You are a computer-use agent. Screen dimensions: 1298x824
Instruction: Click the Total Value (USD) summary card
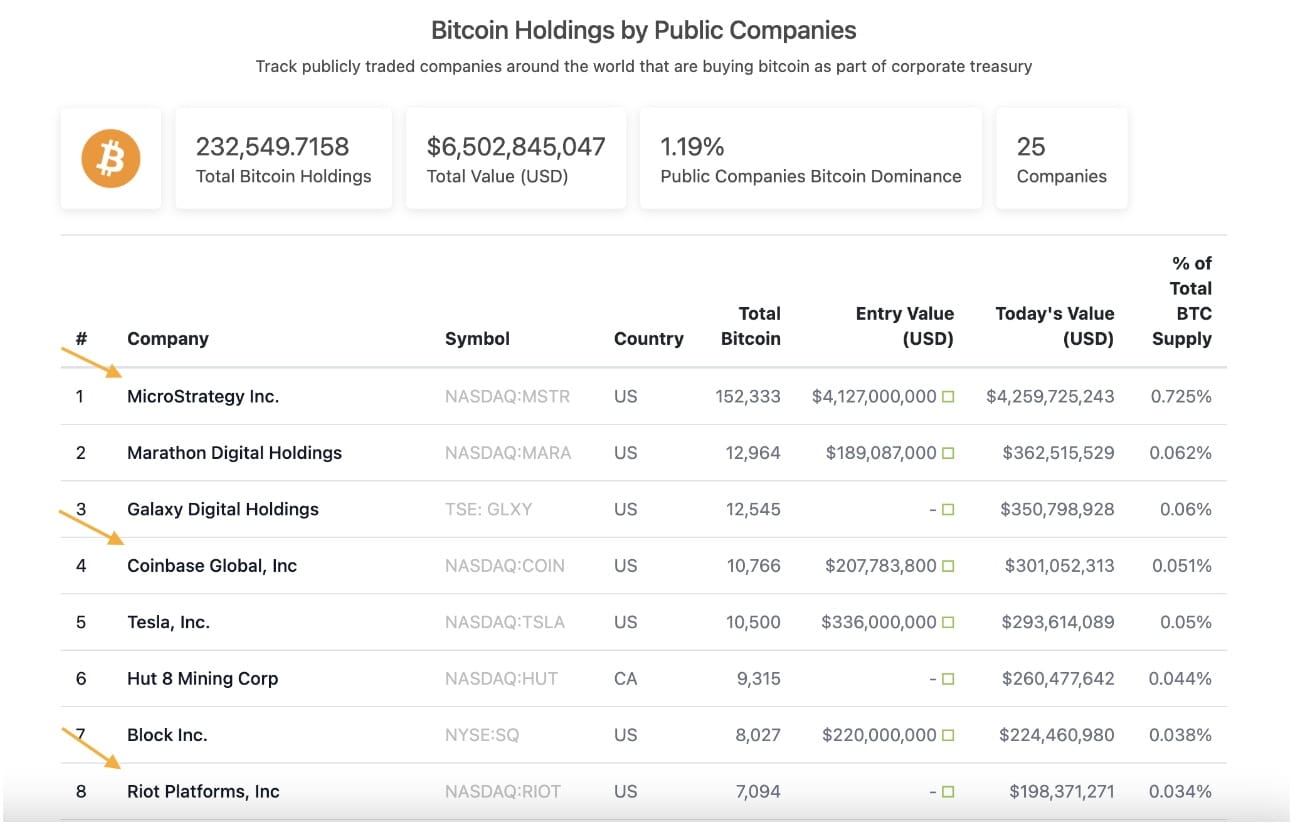515,157
